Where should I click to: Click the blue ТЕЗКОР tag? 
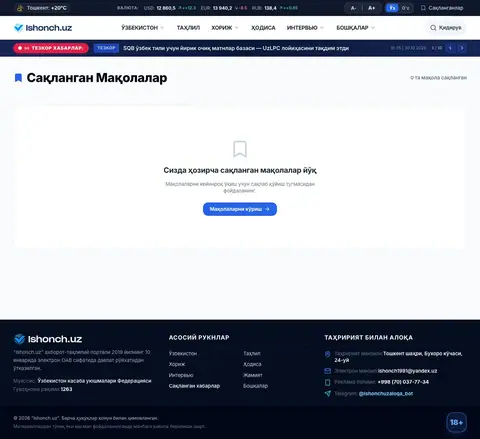coord(106,48)
